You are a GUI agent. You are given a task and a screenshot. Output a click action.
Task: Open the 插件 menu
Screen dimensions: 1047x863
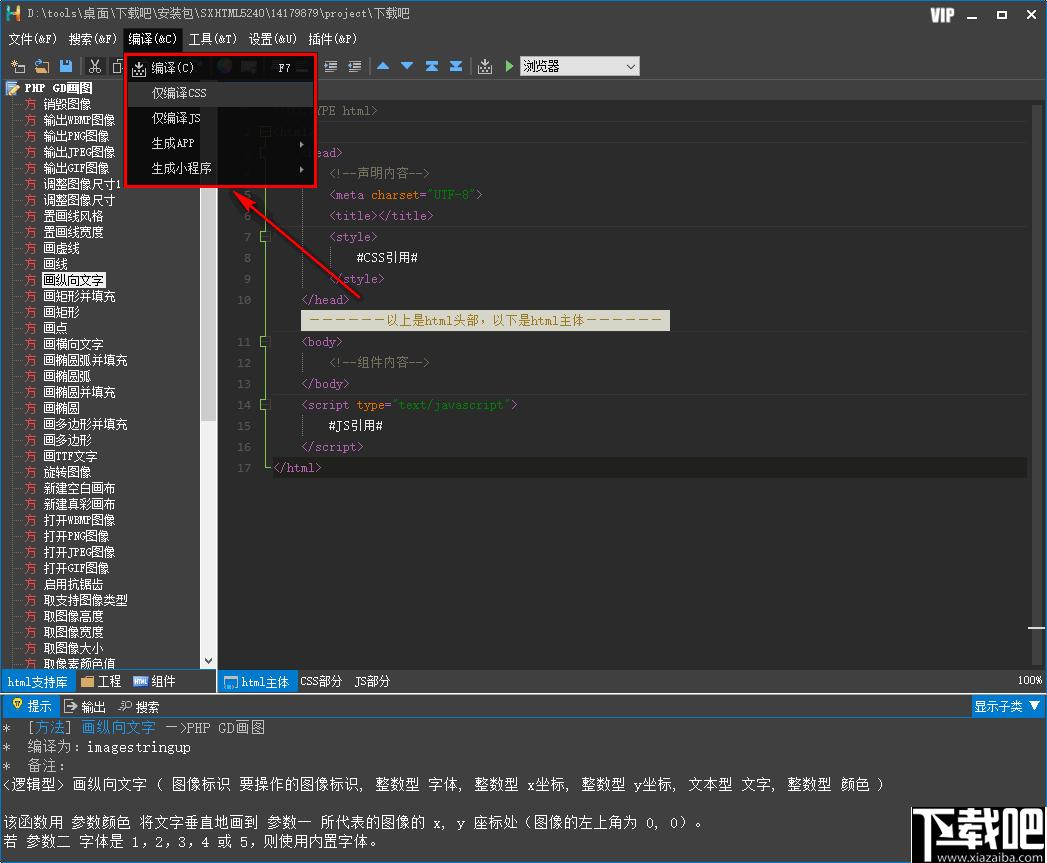click(333, 39)
